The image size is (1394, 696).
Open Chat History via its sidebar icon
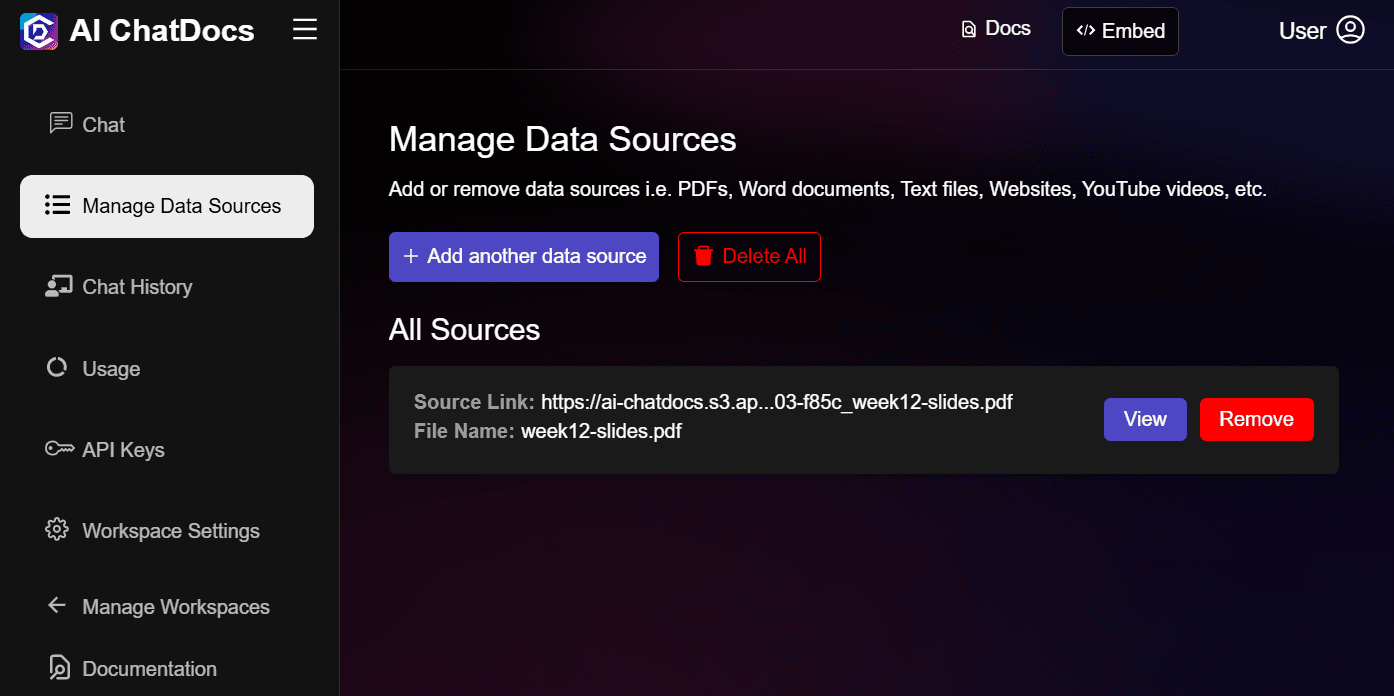tap(59, 286)
